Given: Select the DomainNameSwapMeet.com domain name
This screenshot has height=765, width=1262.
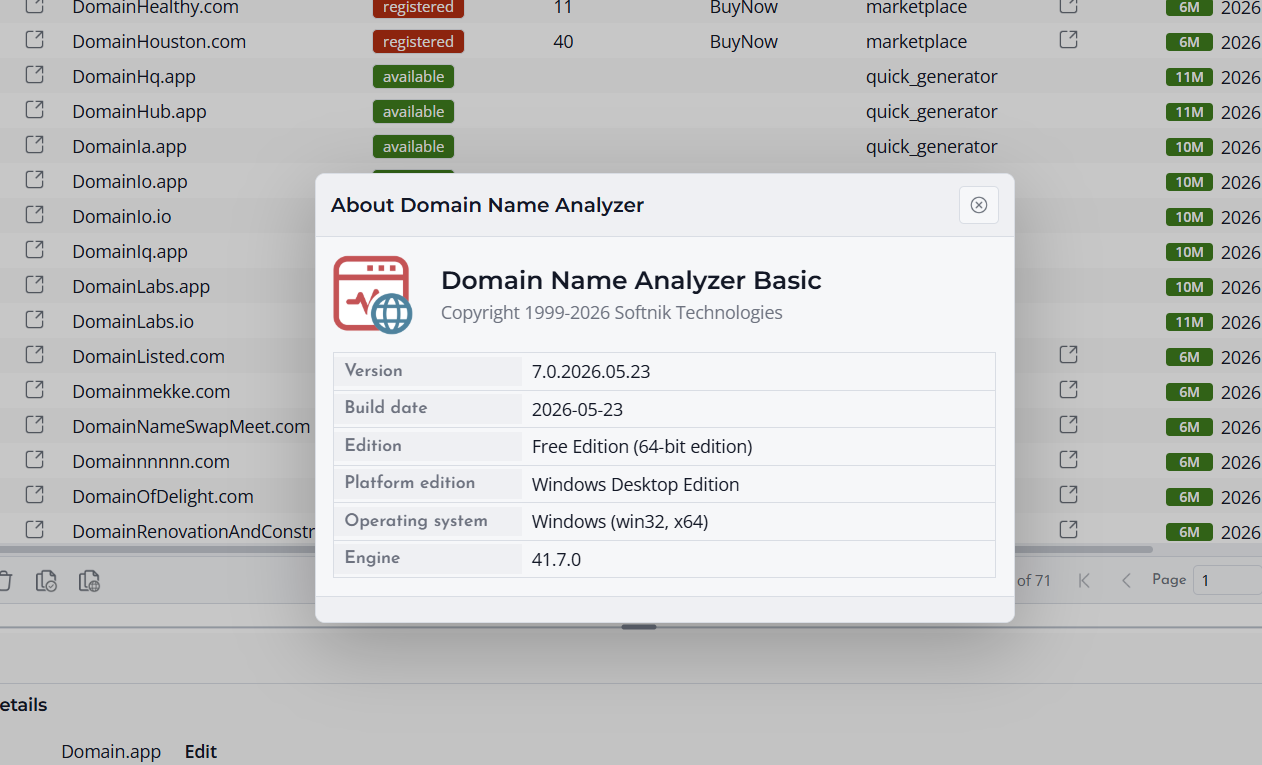Looking at the screenshot, I should coord(191,426).
